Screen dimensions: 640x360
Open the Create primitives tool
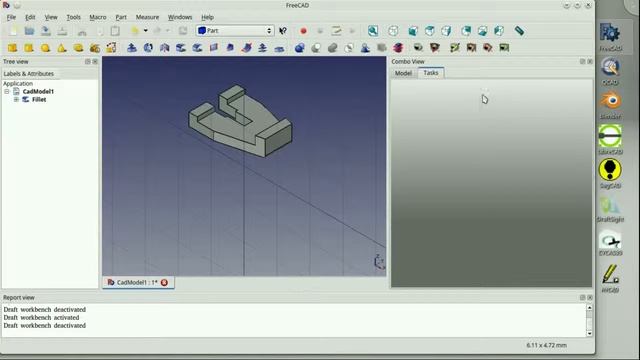pyautogui.click(x=95, y=48)
